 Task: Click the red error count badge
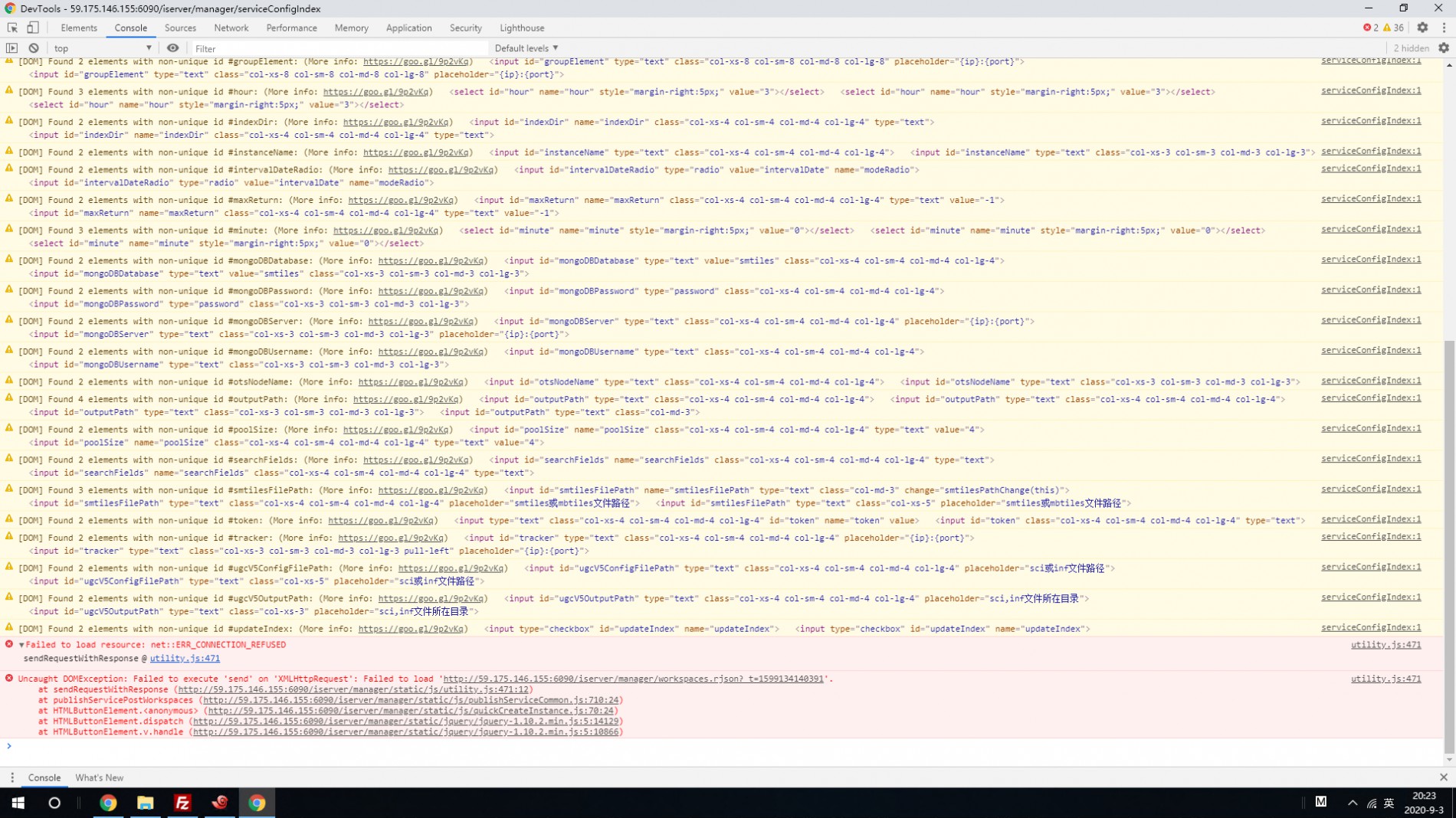1371,28
